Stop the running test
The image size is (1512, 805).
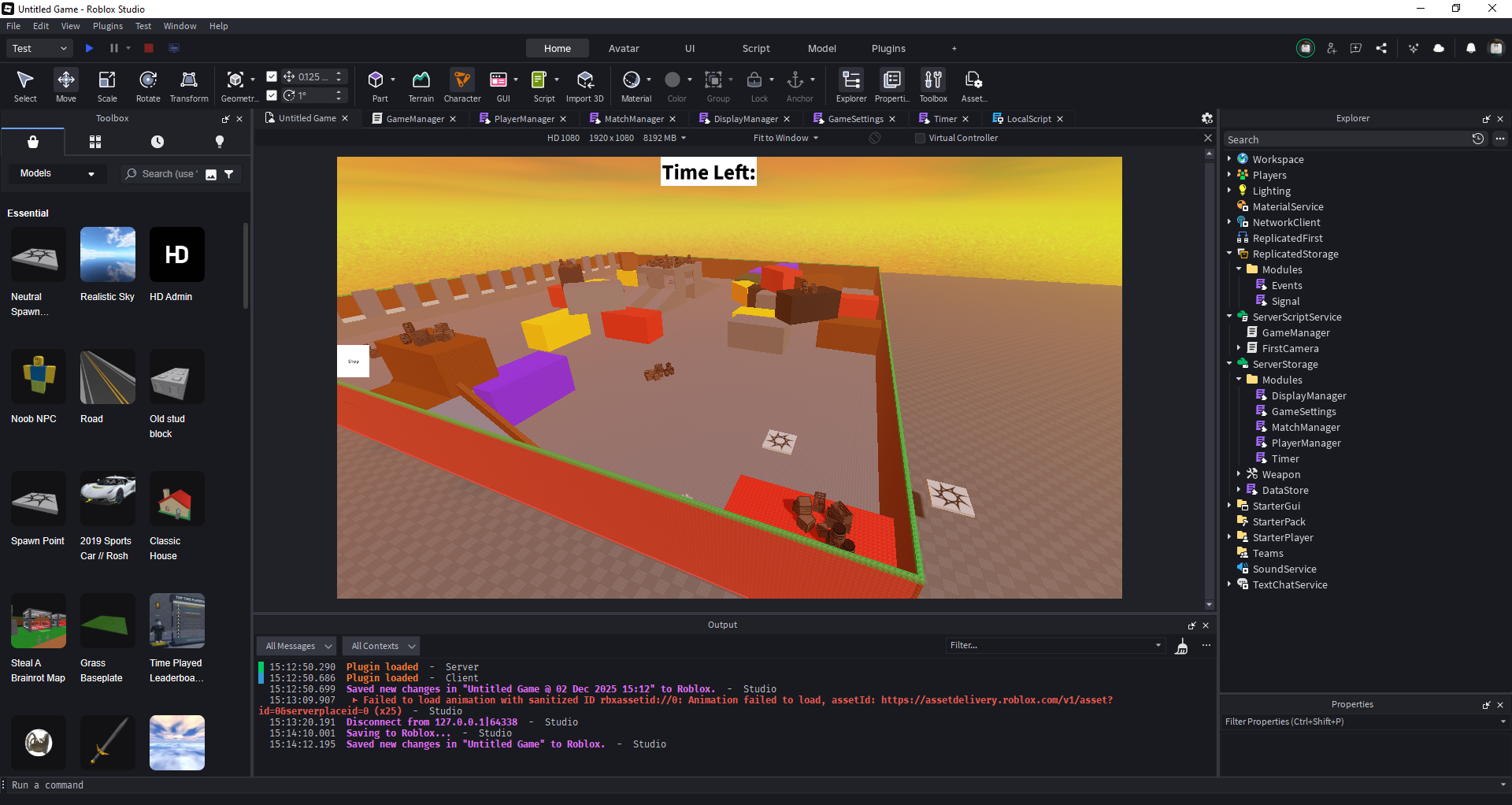149,48
